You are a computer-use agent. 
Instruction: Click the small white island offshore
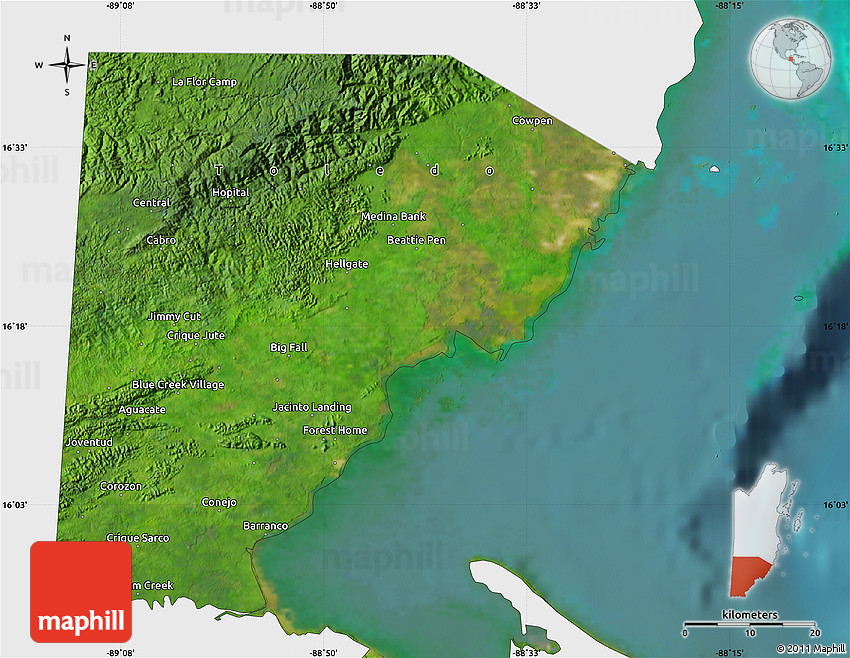point(715,169)
